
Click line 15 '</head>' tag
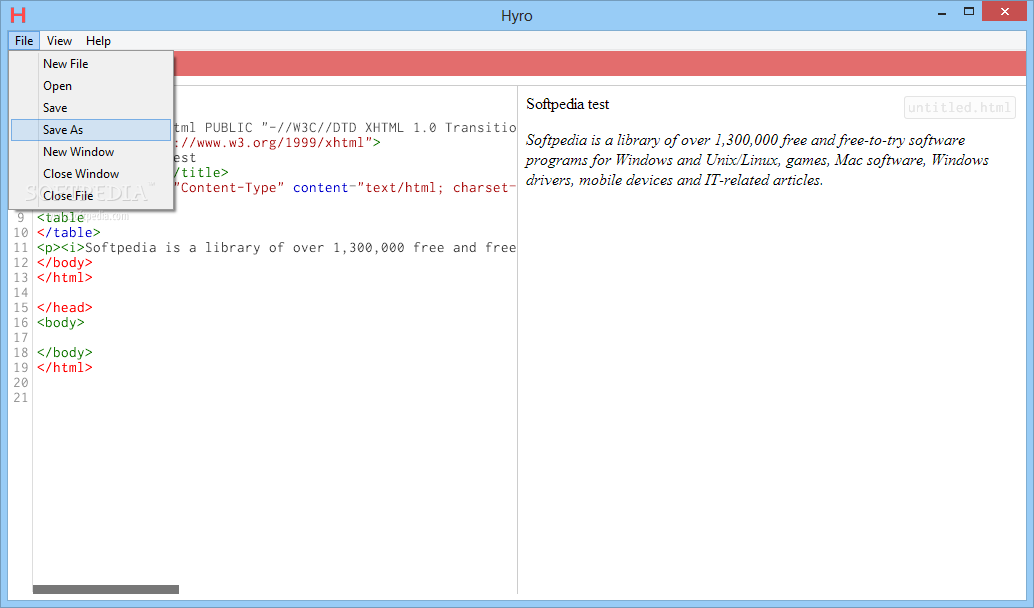pyautogui.click(x=65, y=307)
